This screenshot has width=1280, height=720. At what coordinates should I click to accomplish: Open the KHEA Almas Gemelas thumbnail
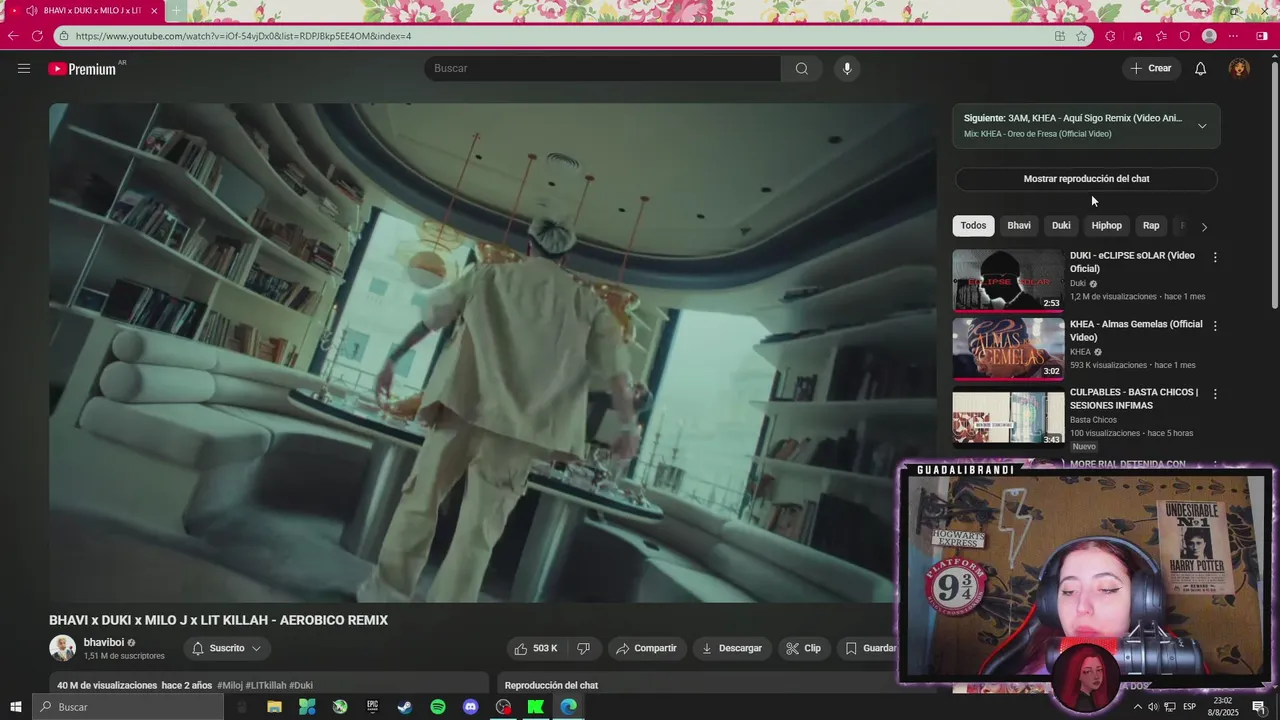pyautogui.click(x=1008, y=349)
